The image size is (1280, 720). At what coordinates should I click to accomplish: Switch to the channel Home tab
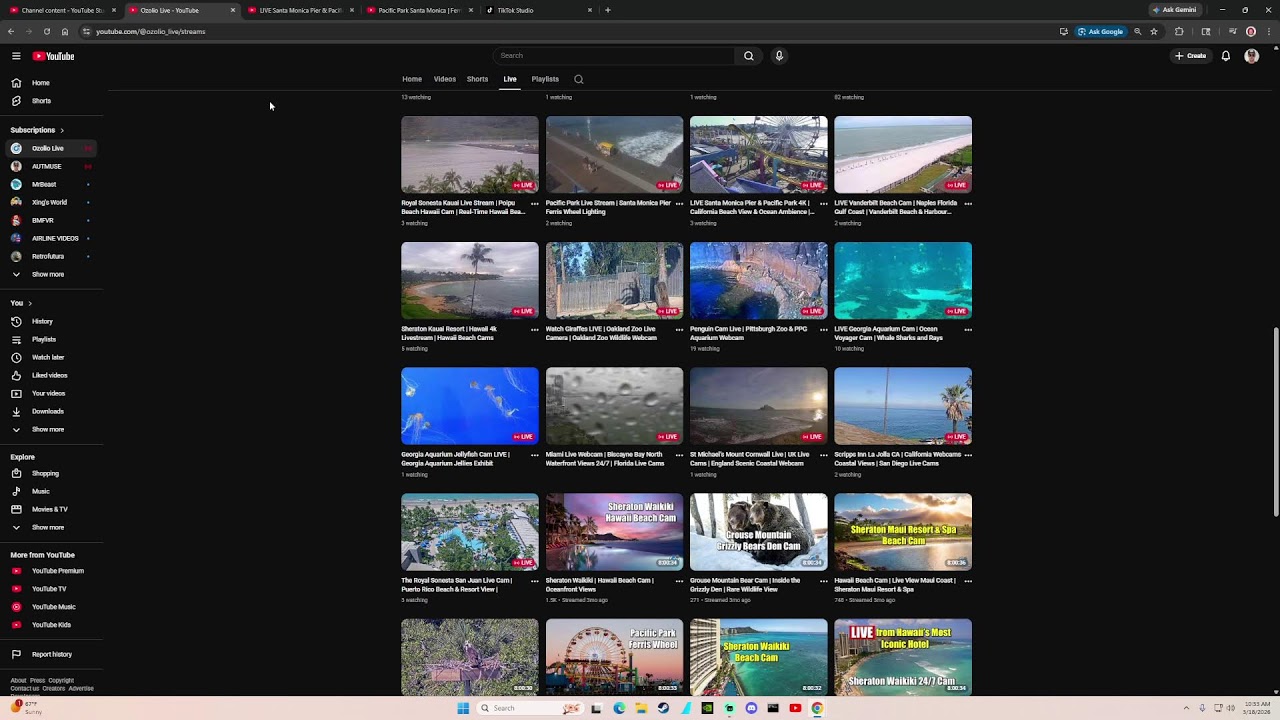pyautogui.click(x=412, y=79)
